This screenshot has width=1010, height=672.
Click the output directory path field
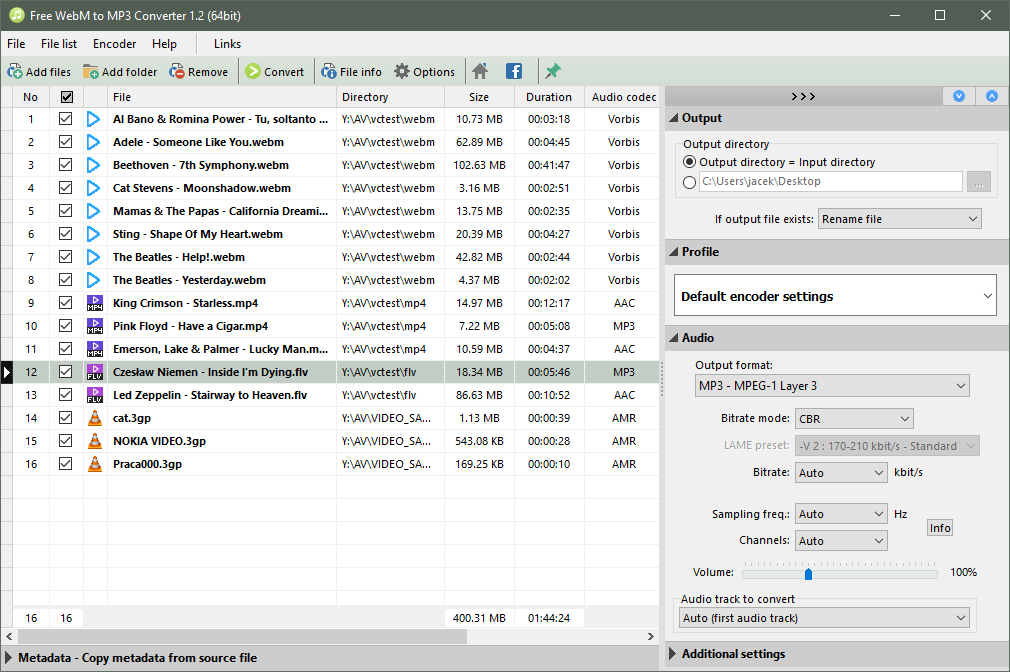[x=831, y=182]
